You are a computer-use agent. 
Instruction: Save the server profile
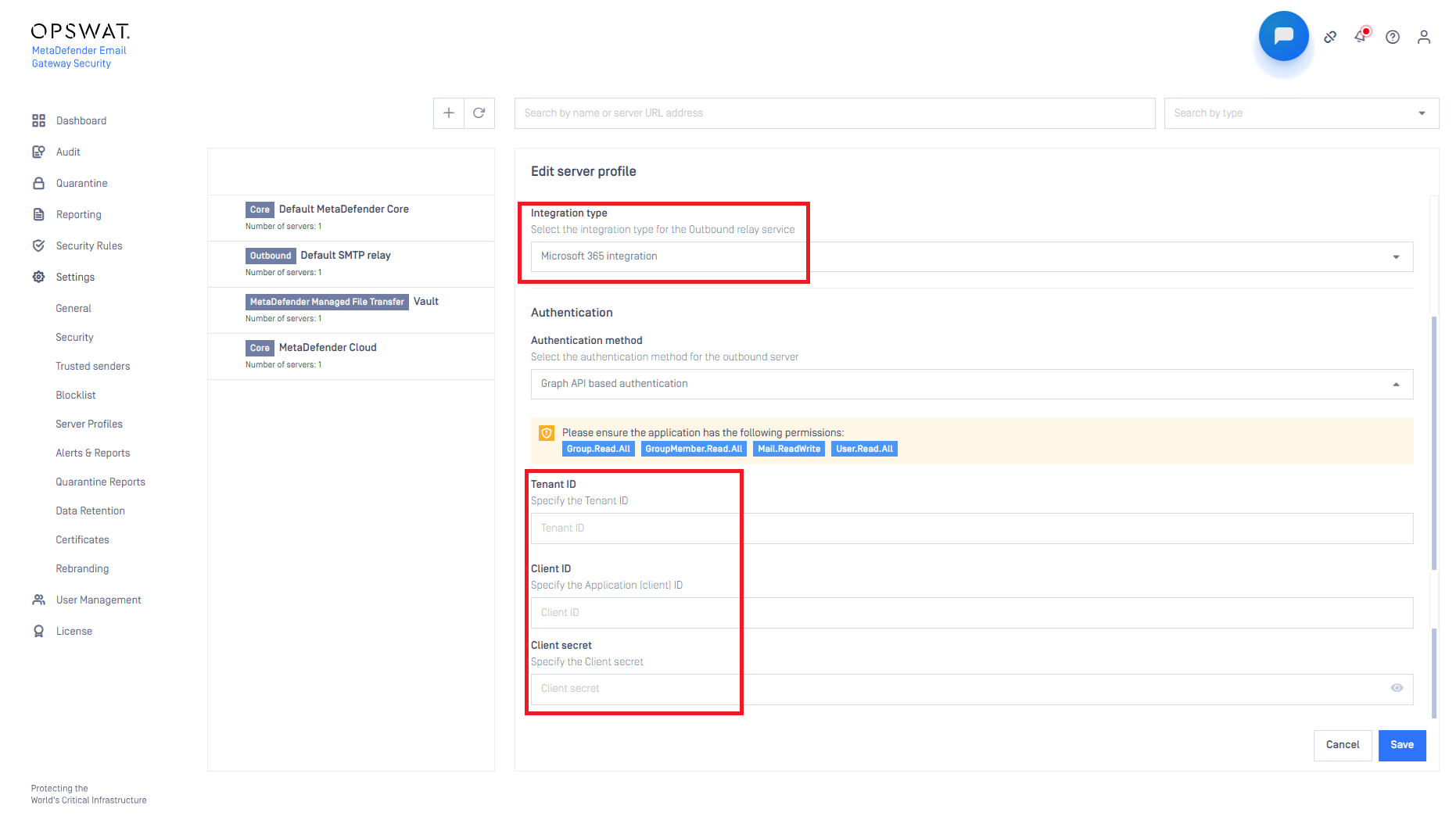1402,745
